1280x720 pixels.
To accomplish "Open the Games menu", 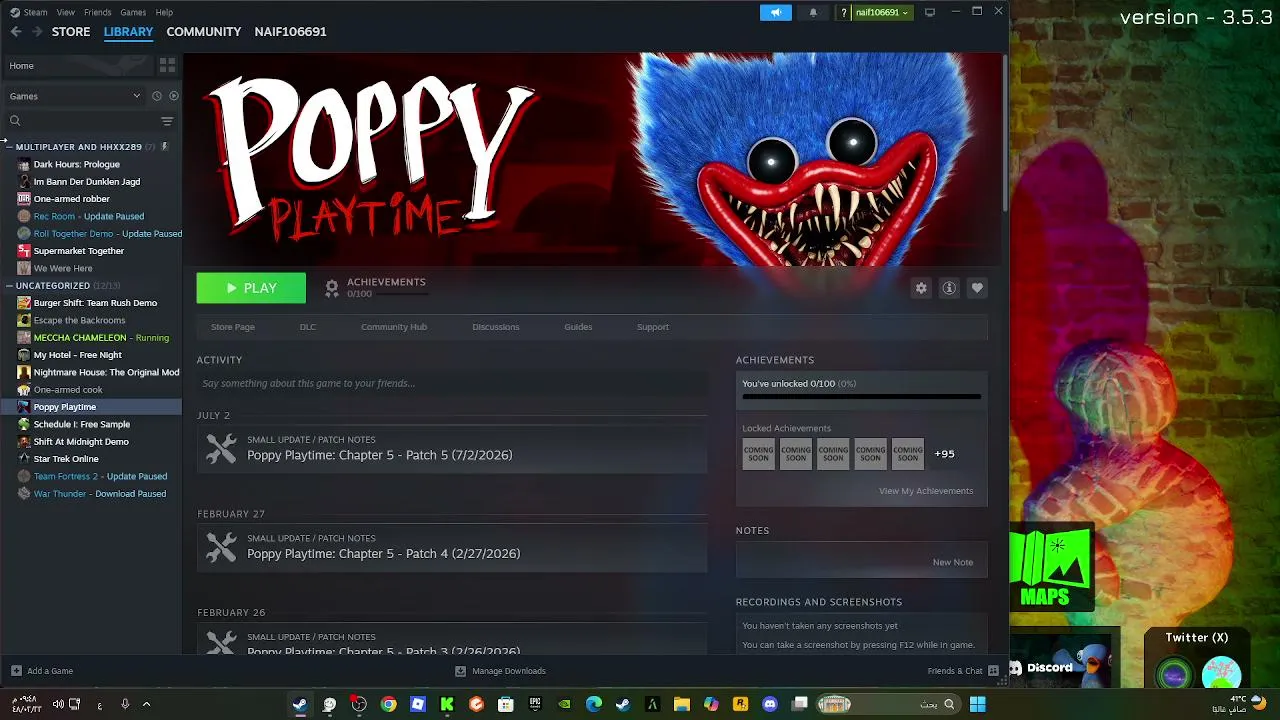I will (x=133, y=12).
